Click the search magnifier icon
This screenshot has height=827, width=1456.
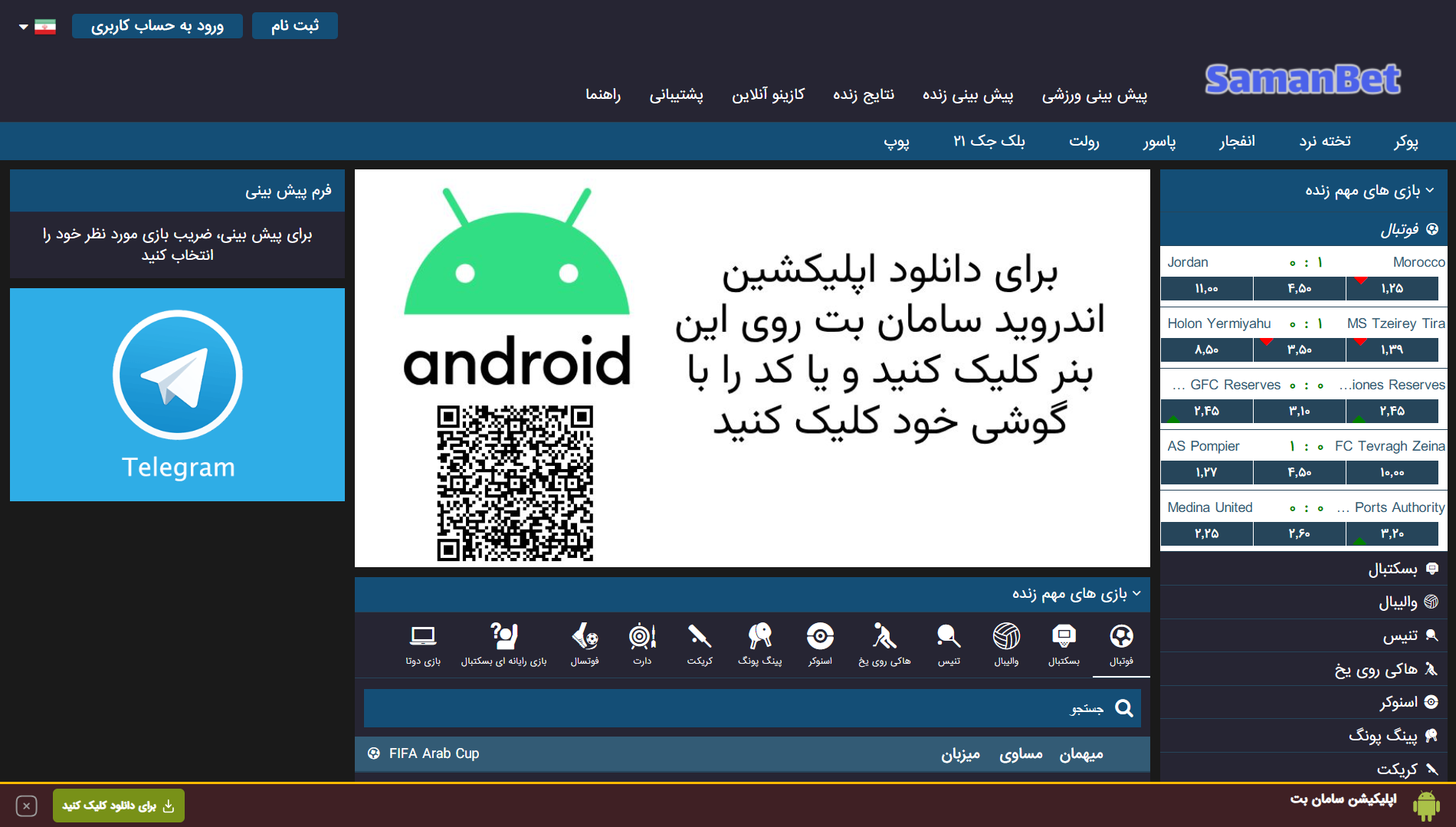pos(1124,708)
